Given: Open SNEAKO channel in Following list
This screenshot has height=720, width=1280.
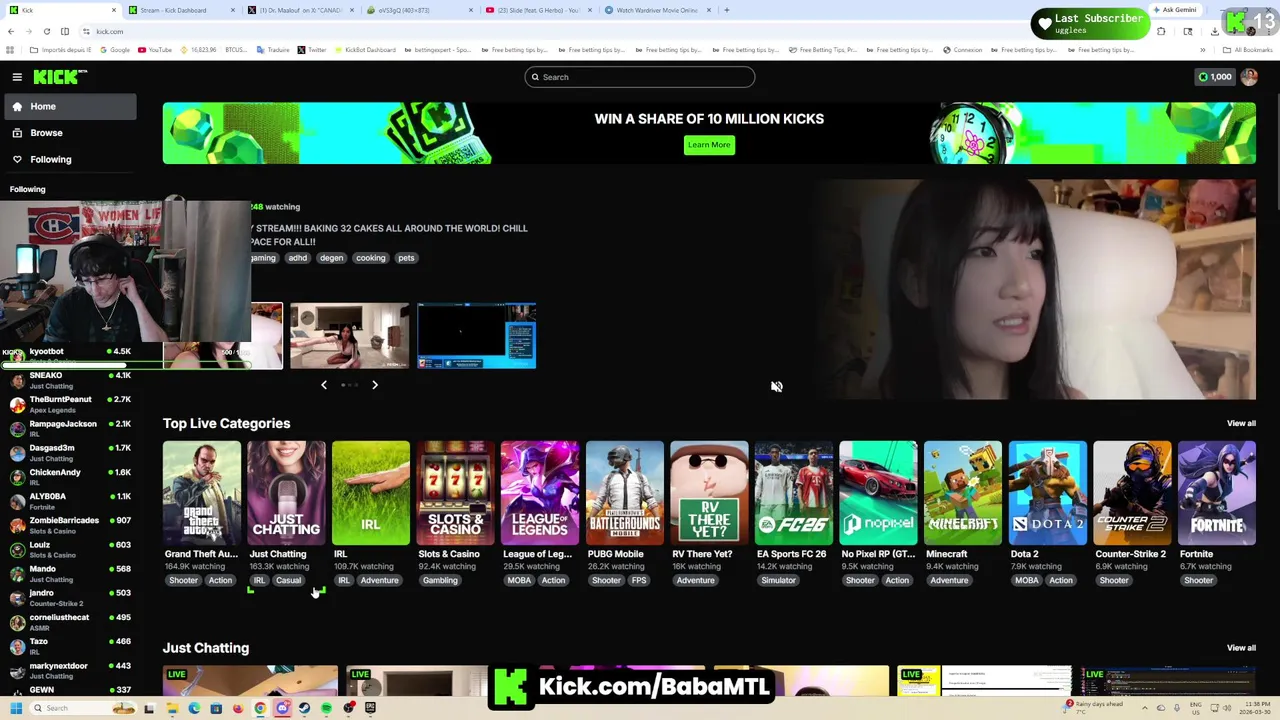Looking at the screenshot, I should [x=70, y=380].
